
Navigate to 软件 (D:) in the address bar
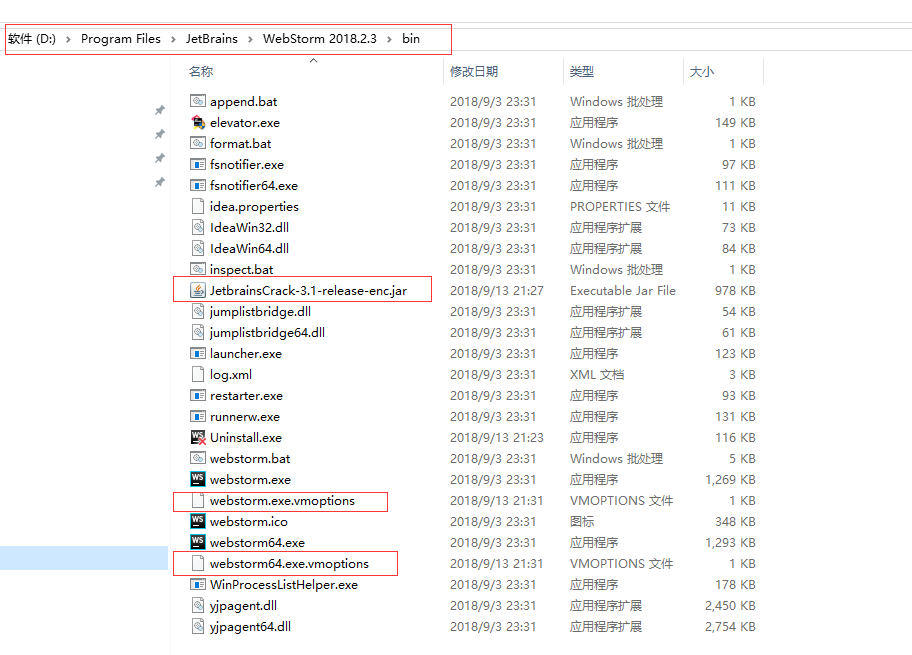click(32, 39)
